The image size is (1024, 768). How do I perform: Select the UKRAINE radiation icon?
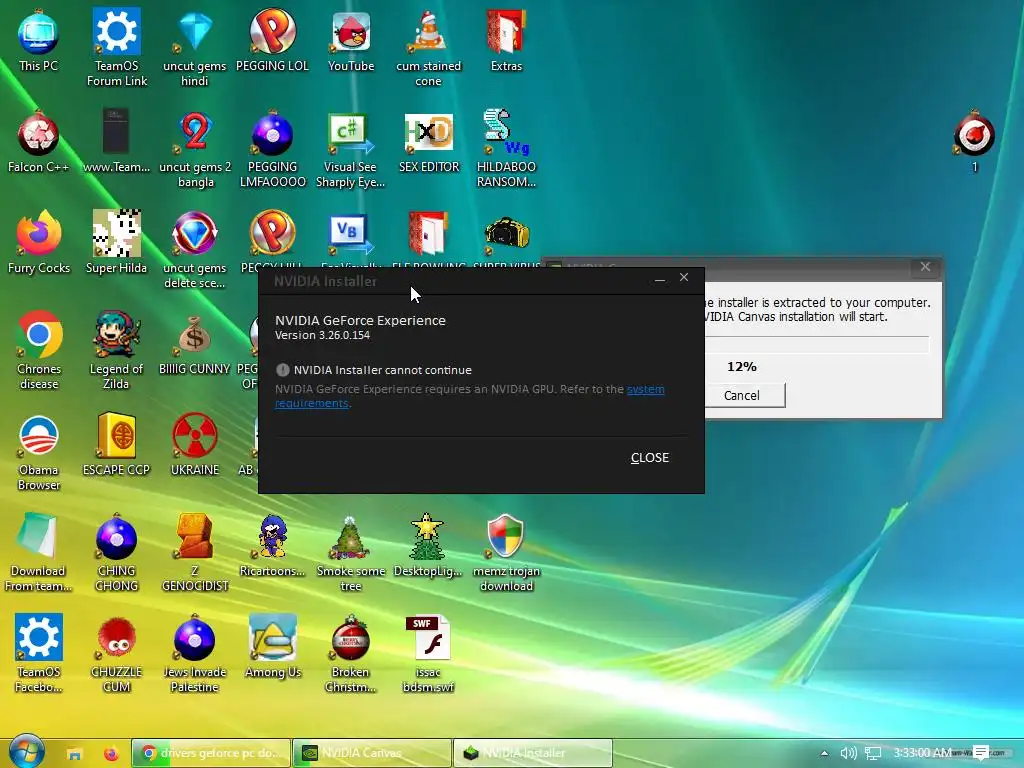[195, 445]
